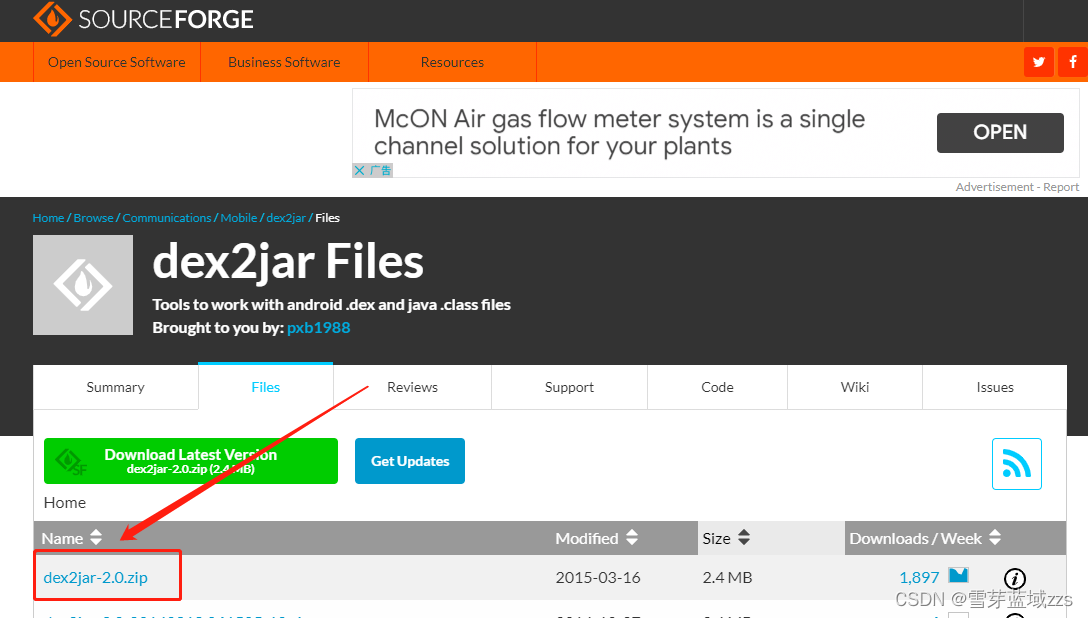Open the Resources menu

[x=452, y=62]
